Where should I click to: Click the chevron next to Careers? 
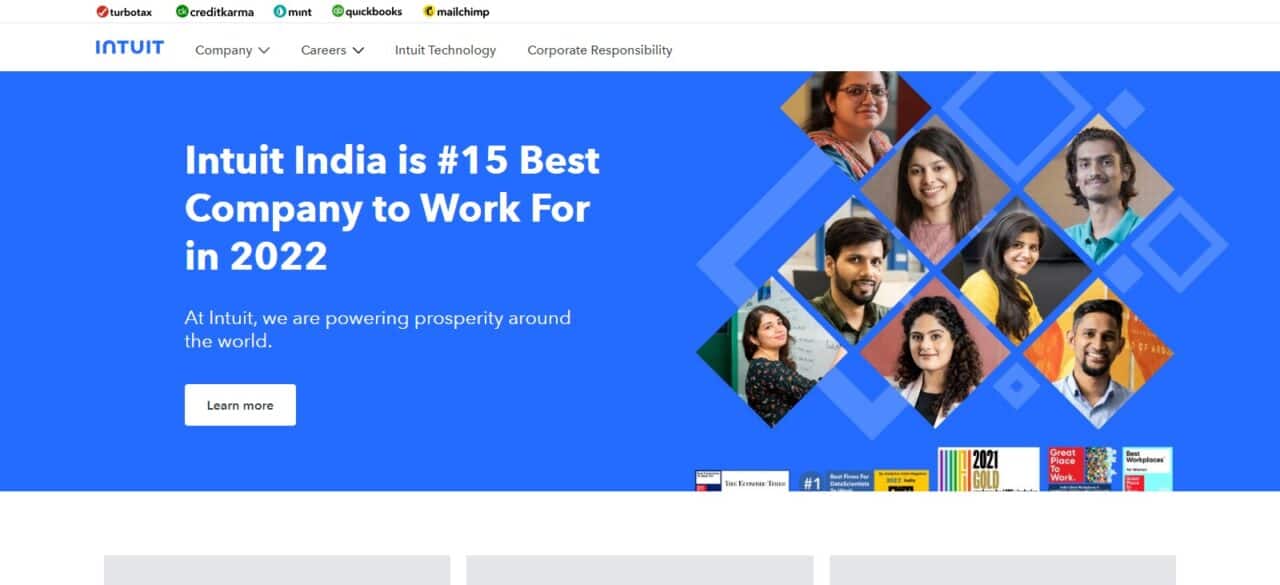pyautogui.click(x=358, y=50)
